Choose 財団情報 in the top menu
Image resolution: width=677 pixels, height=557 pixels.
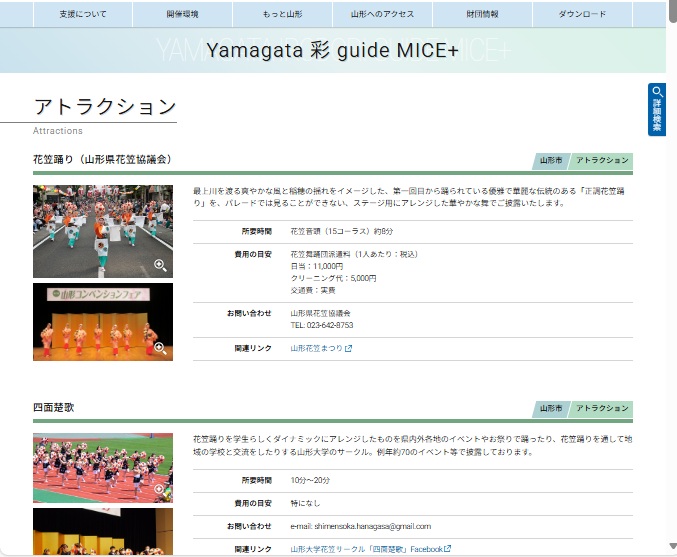click(x=482, y=15)
